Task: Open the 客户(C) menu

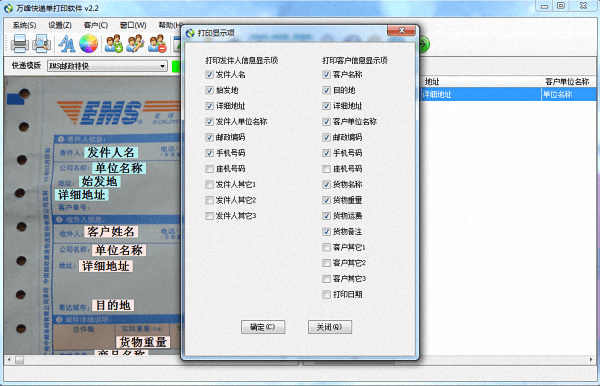Action: pos(96,25)
